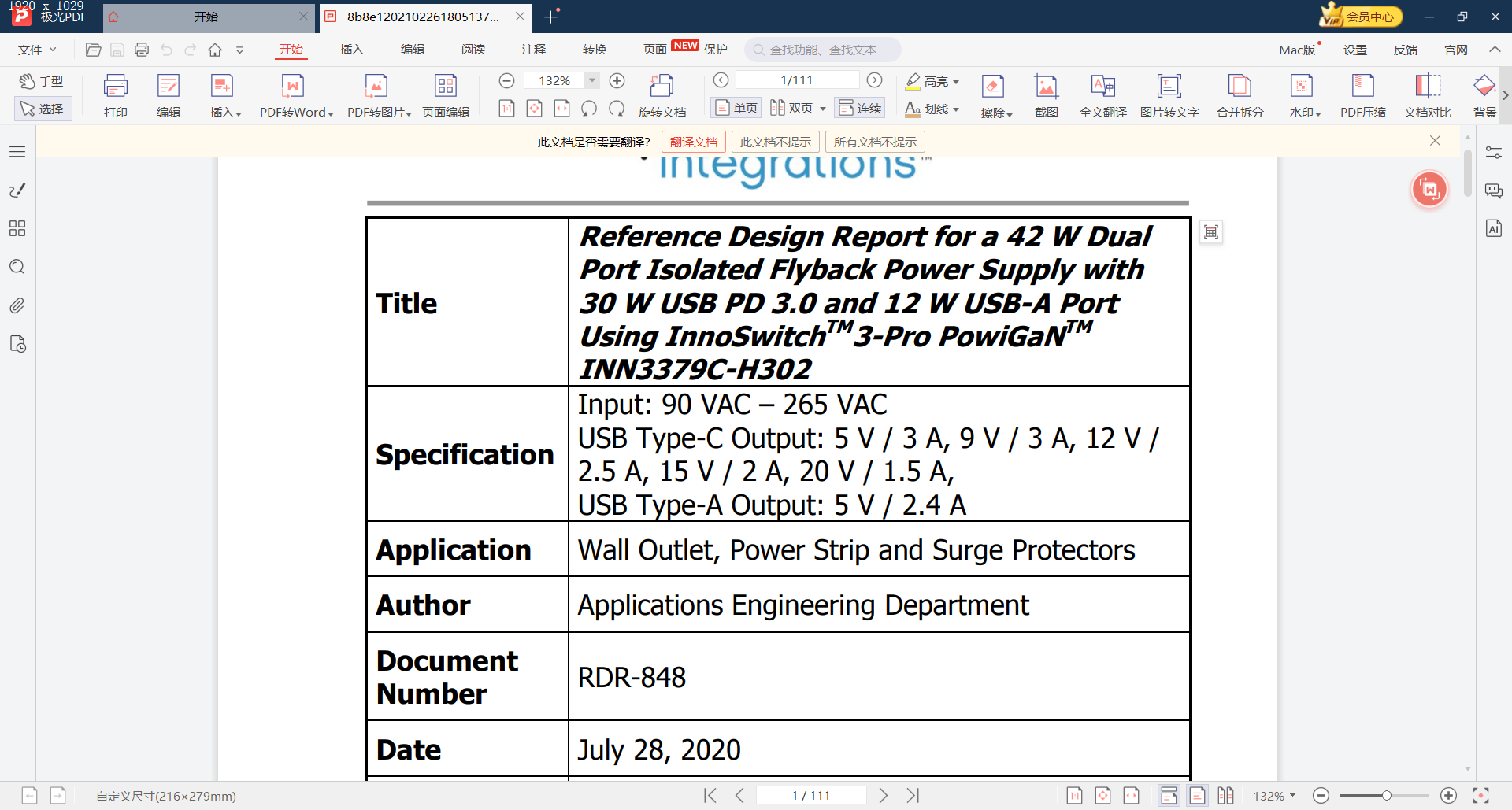Click 此文档不提示 button
The height and width of the screenshot is (810, 1512).
tap(775, 142)
